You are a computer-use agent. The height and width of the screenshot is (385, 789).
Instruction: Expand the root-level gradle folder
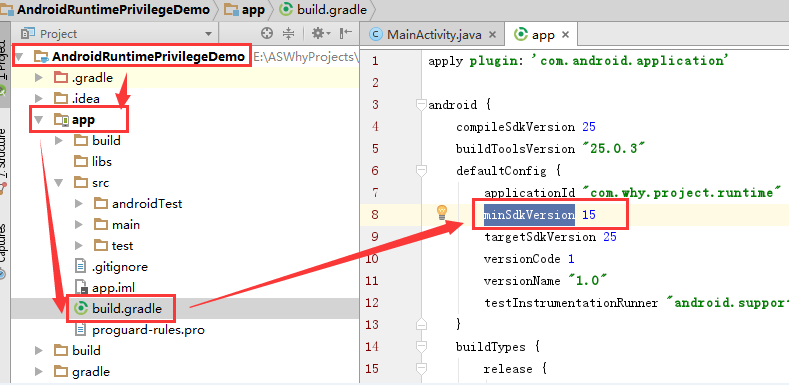point(39,371)
